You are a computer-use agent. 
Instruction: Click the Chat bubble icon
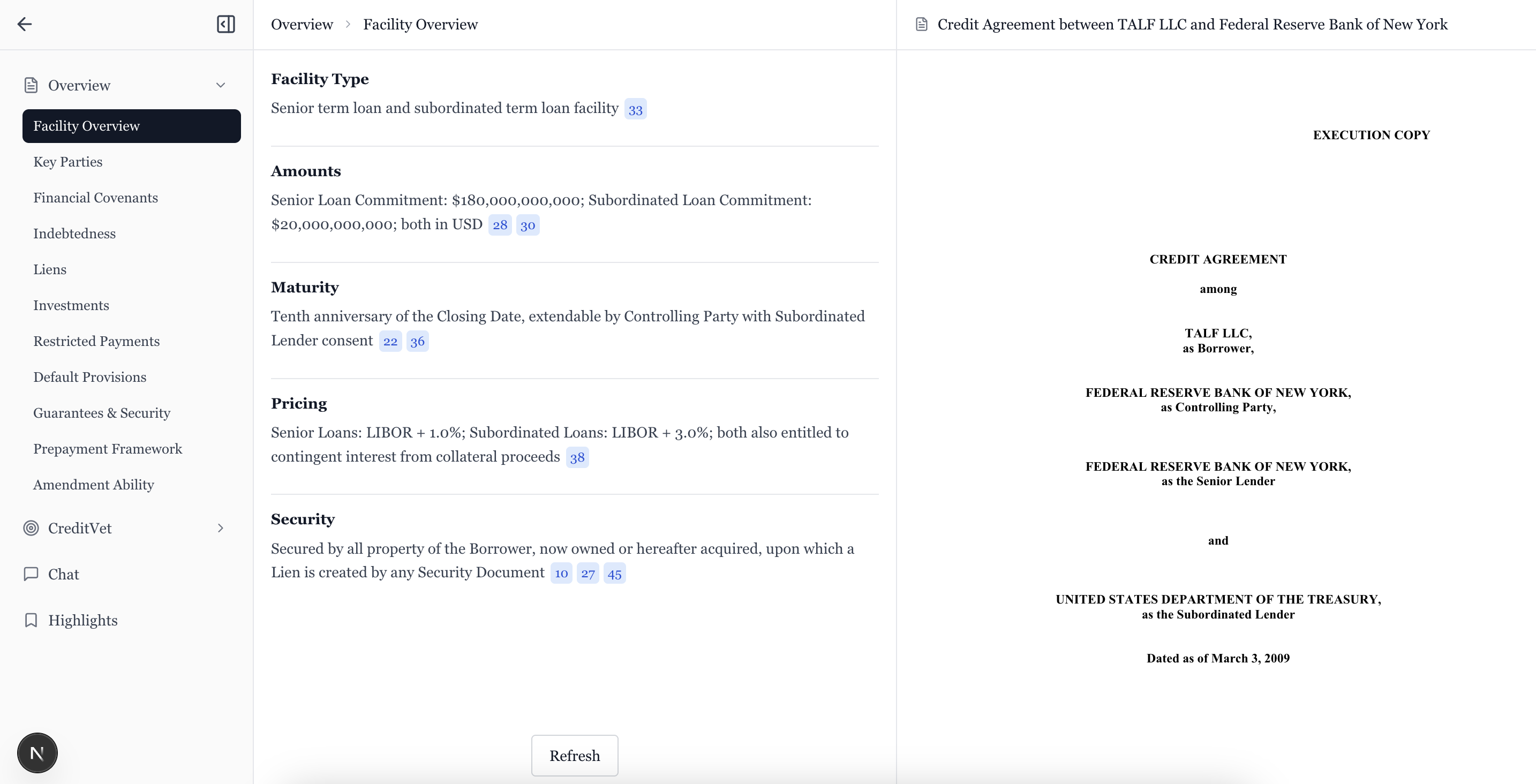[x=31, y=574]
